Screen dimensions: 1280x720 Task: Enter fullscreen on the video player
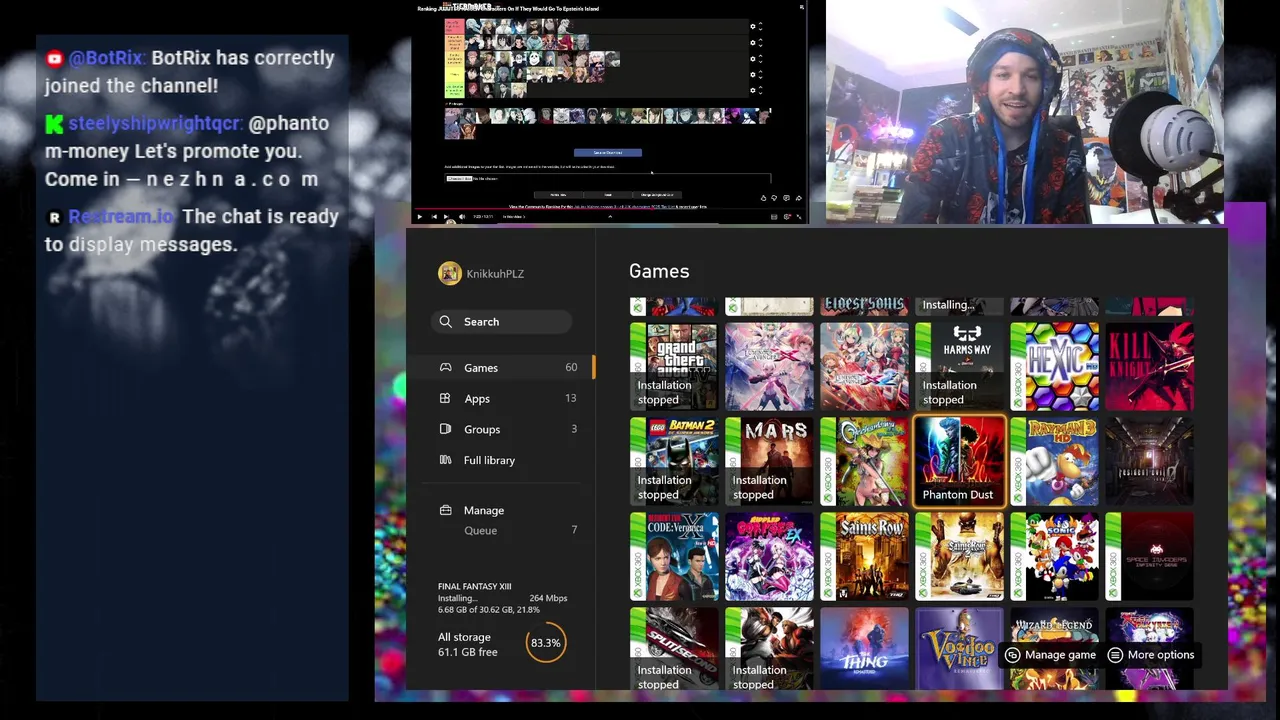click(799, 217)
